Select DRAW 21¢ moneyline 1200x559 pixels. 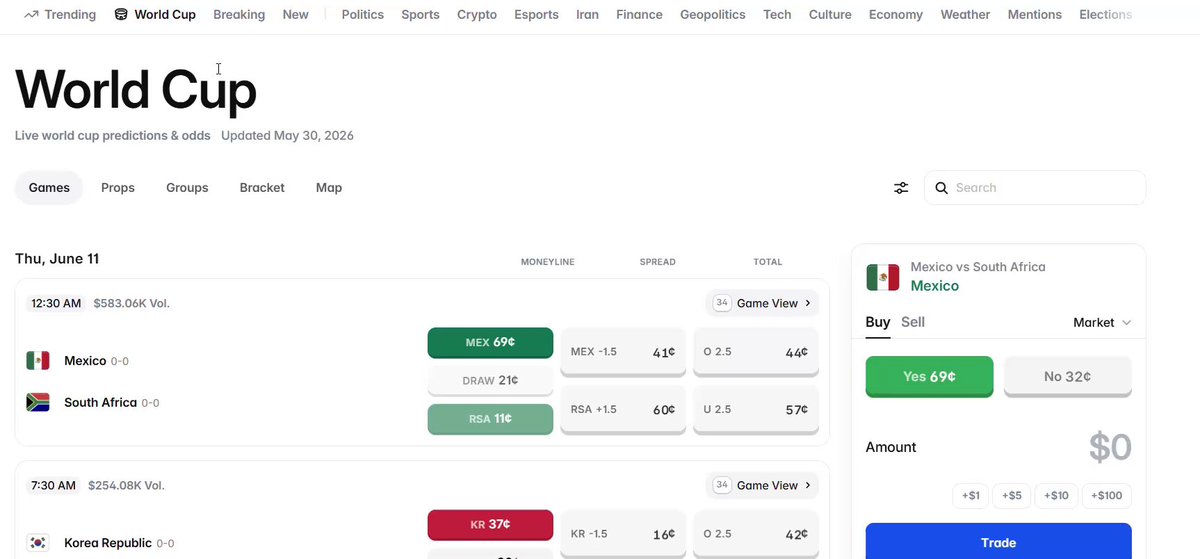click(490, 381)
